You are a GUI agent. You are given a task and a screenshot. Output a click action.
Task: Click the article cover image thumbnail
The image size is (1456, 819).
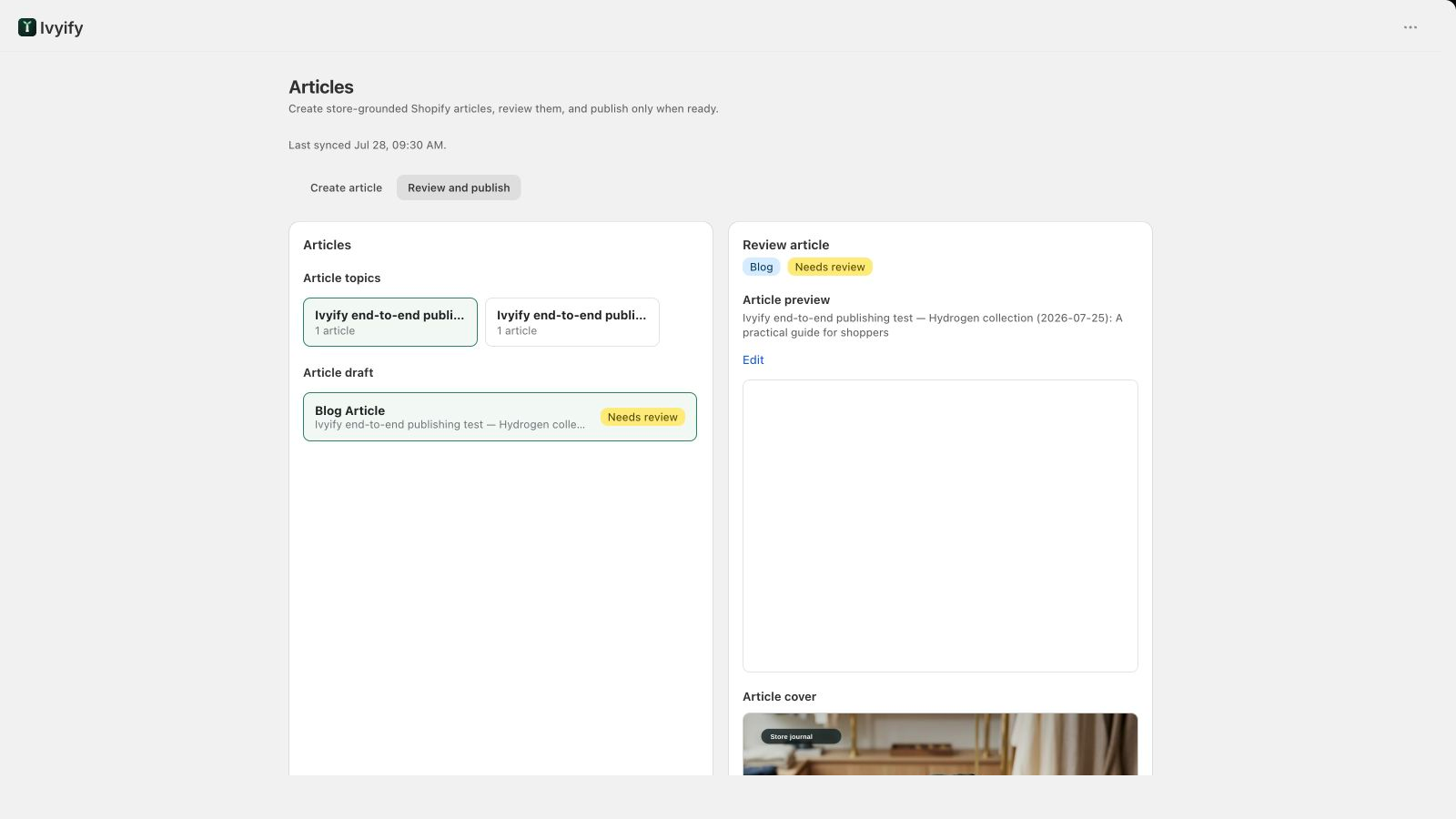pos(940,744)
